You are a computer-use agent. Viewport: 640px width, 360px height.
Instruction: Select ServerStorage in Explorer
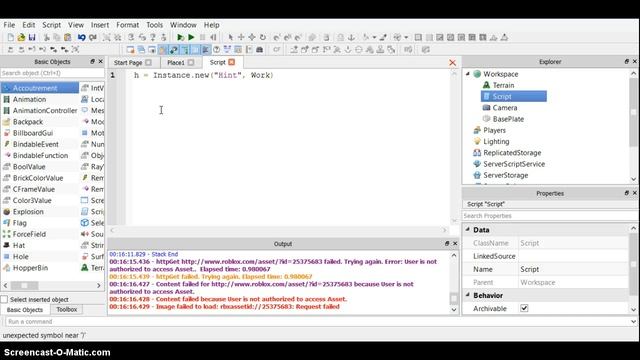pos(505,175)
